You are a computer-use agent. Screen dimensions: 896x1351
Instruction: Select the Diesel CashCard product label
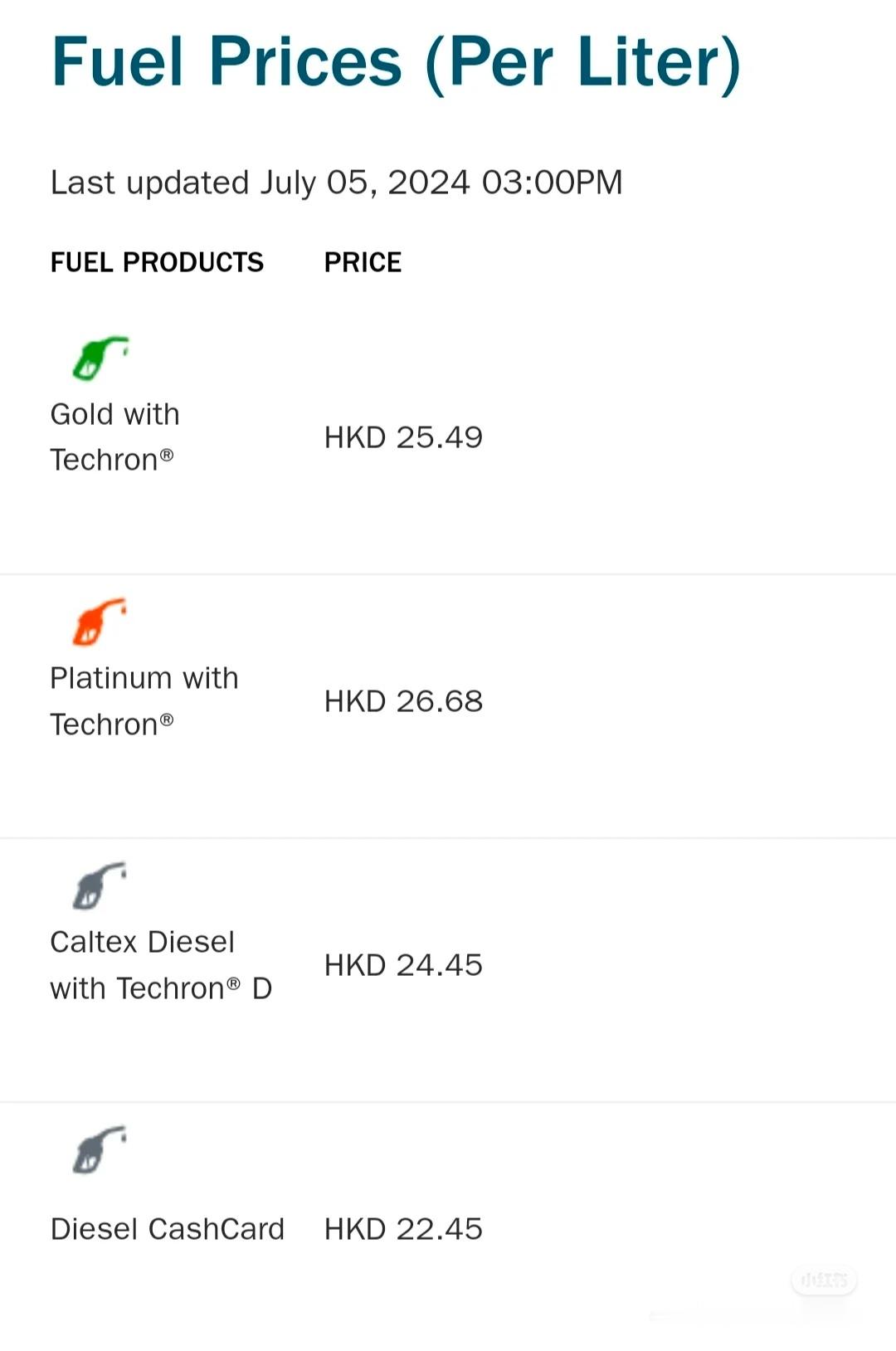pyautogui.click(x=168, y=1229)
